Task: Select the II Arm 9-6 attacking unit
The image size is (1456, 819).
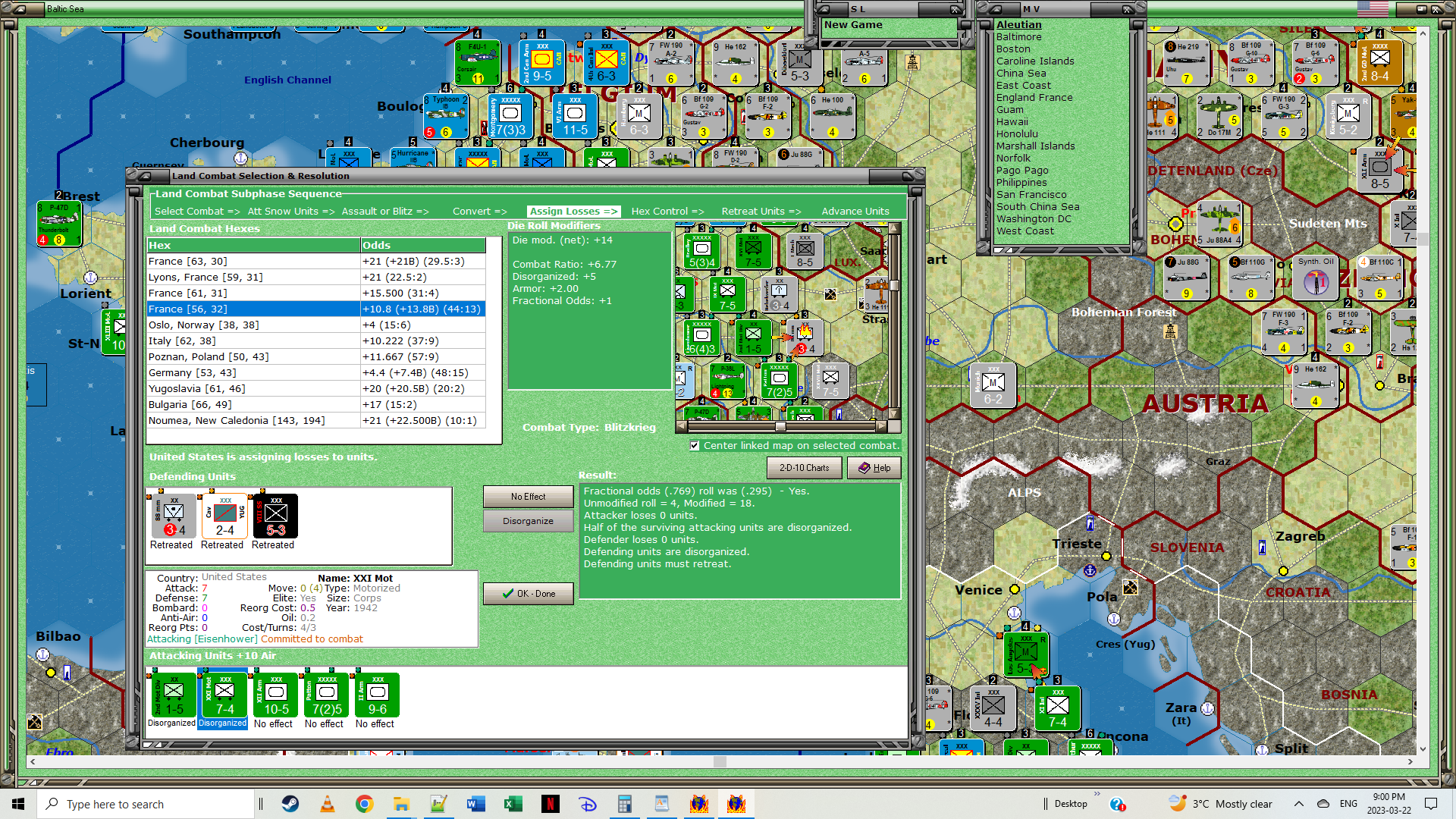Action: (377, 695)
